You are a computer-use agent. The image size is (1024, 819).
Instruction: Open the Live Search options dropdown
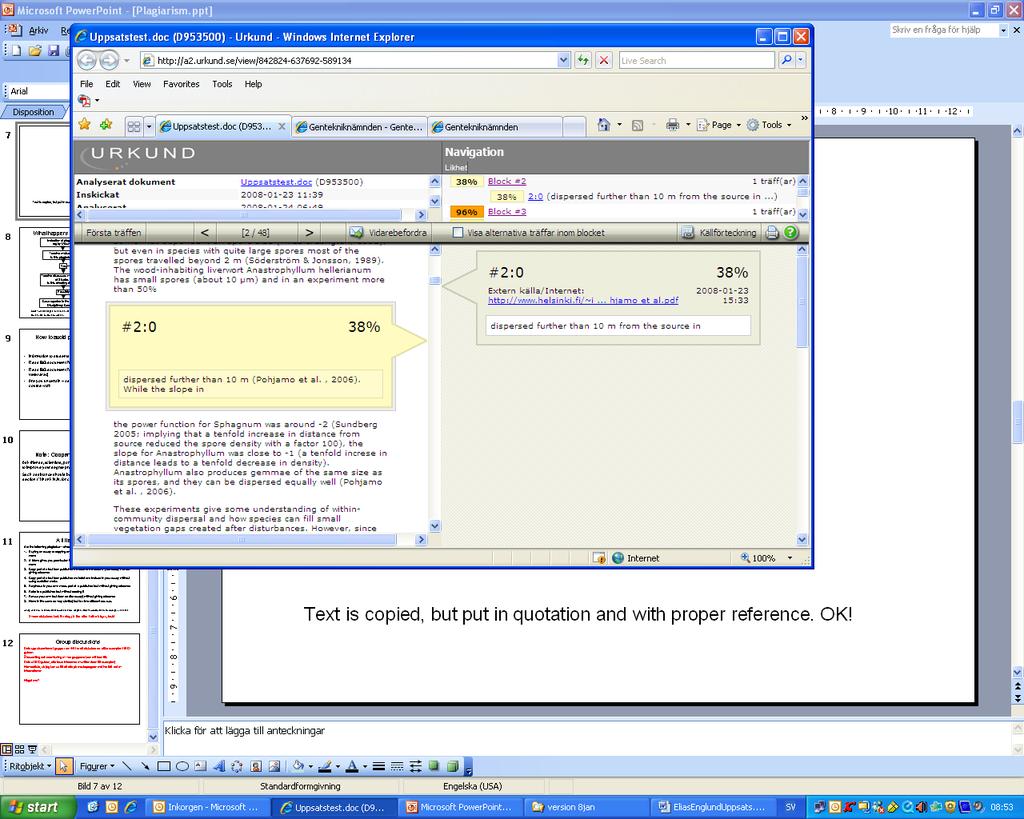coord(801,61)
